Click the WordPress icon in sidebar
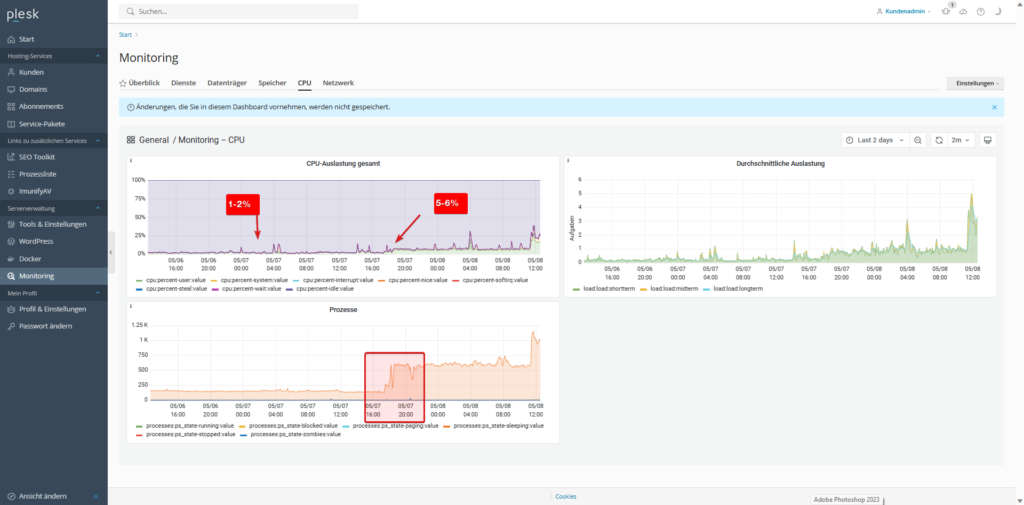The width and height of the screenshot is (1024, 505). (11, 241)
